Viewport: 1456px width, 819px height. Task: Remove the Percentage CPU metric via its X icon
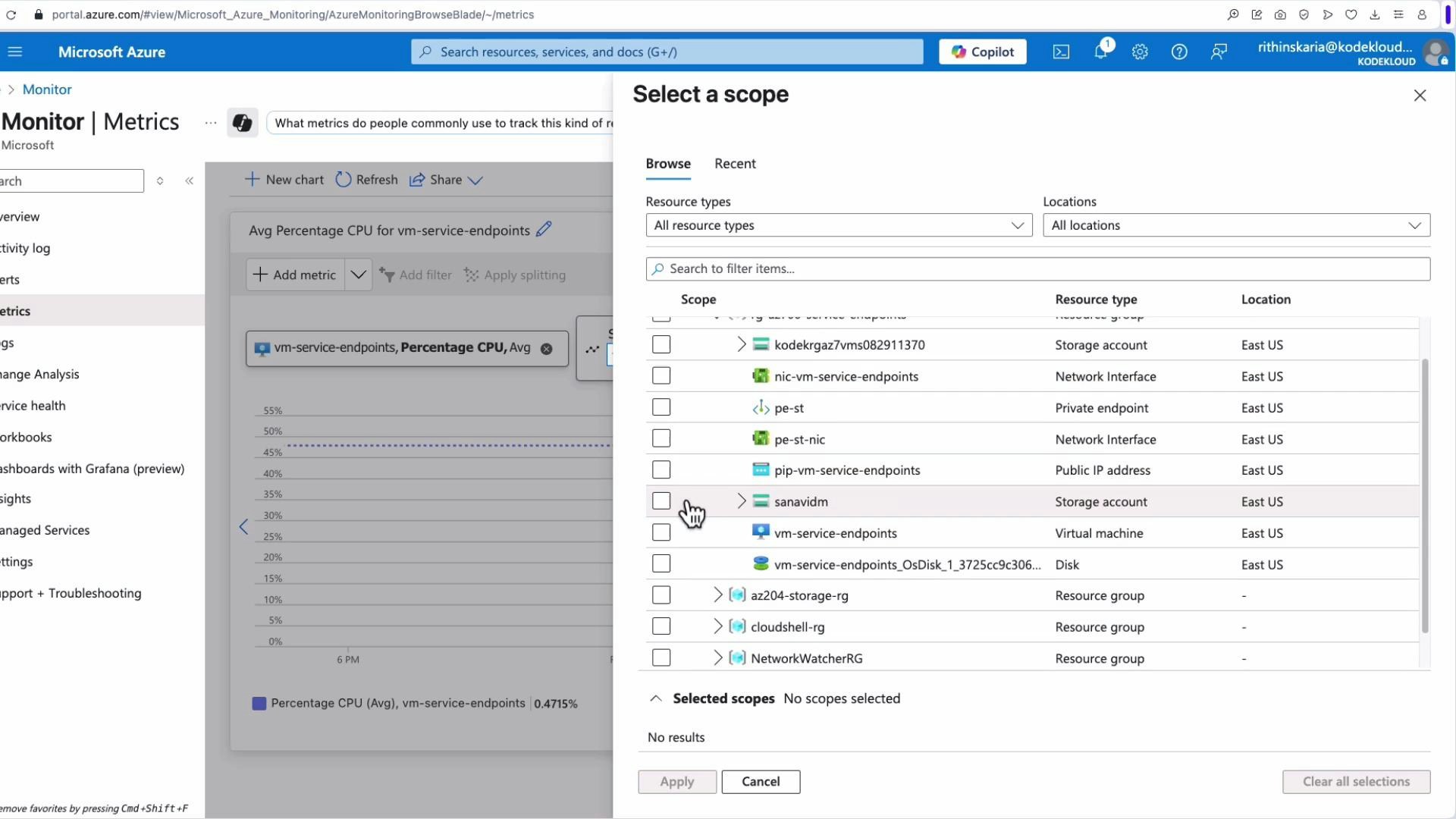(547, 349)
